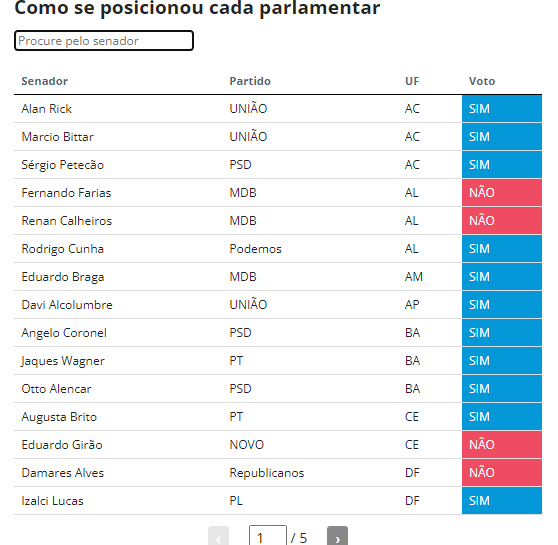Click the SIM vote cell for Jaques Wagner
Image resolution: width=558 pixels, height=545 pixels.
502,361
